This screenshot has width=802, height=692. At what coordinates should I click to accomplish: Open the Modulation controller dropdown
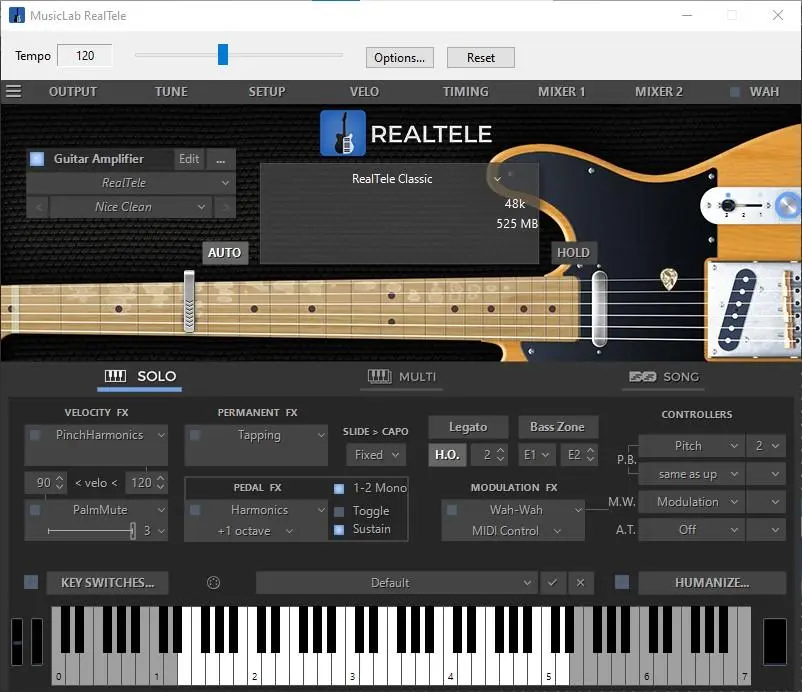[691, 502]
